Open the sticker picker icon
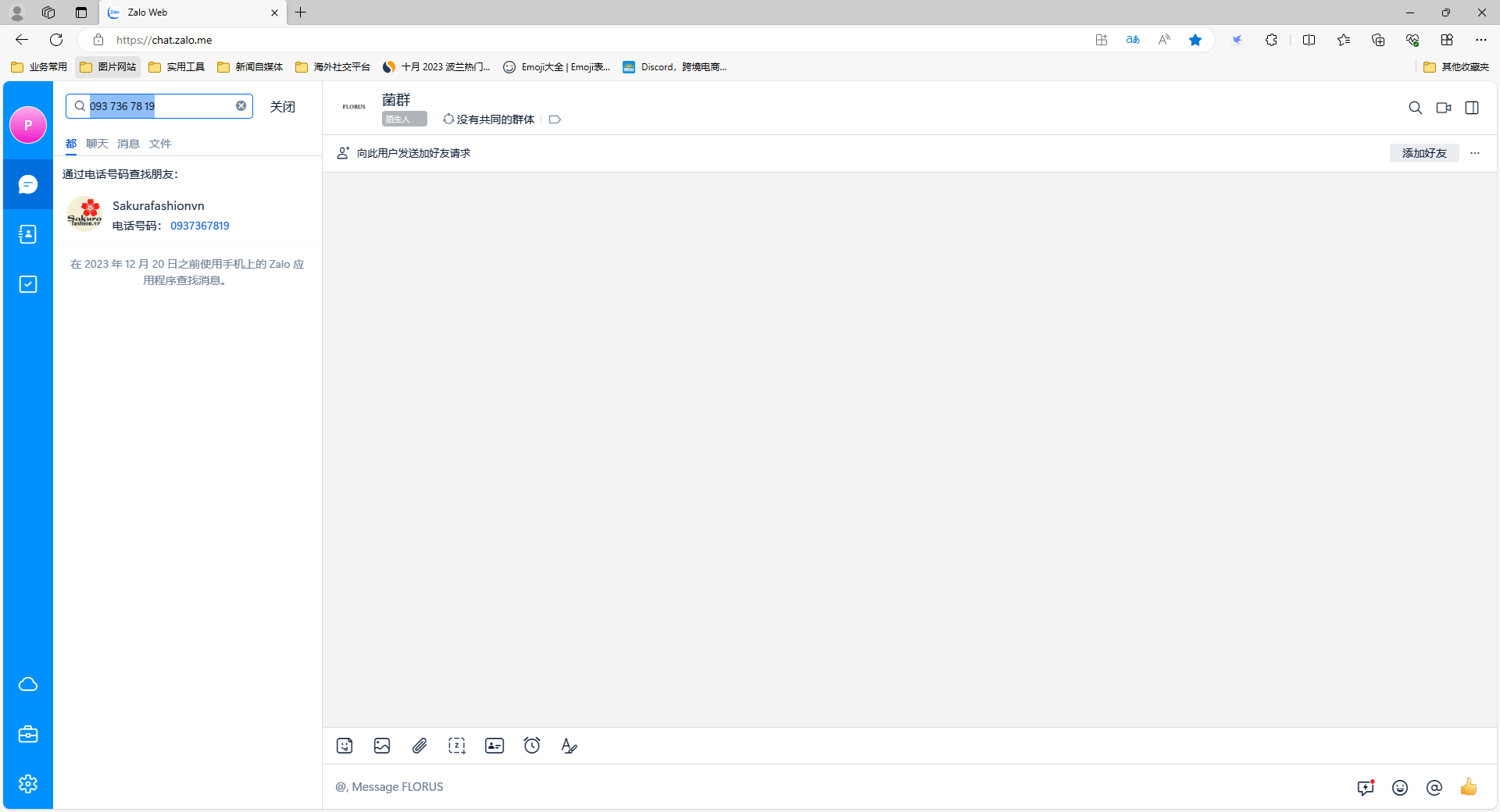The height and width of the screenshot is (812, 1500). click(x=345, y=746)
